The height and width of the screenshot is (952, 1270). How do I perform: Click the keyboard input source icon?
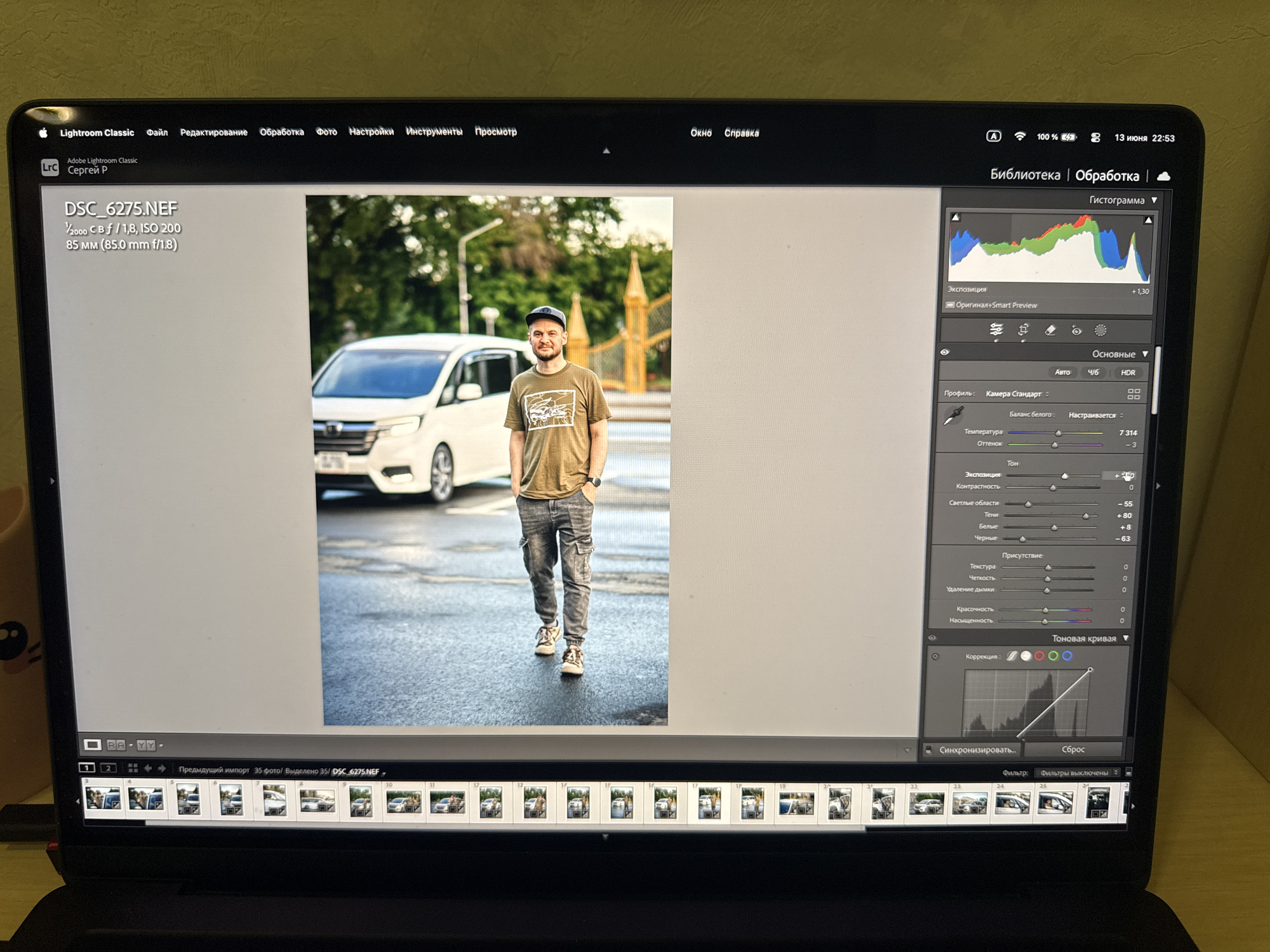994,136
